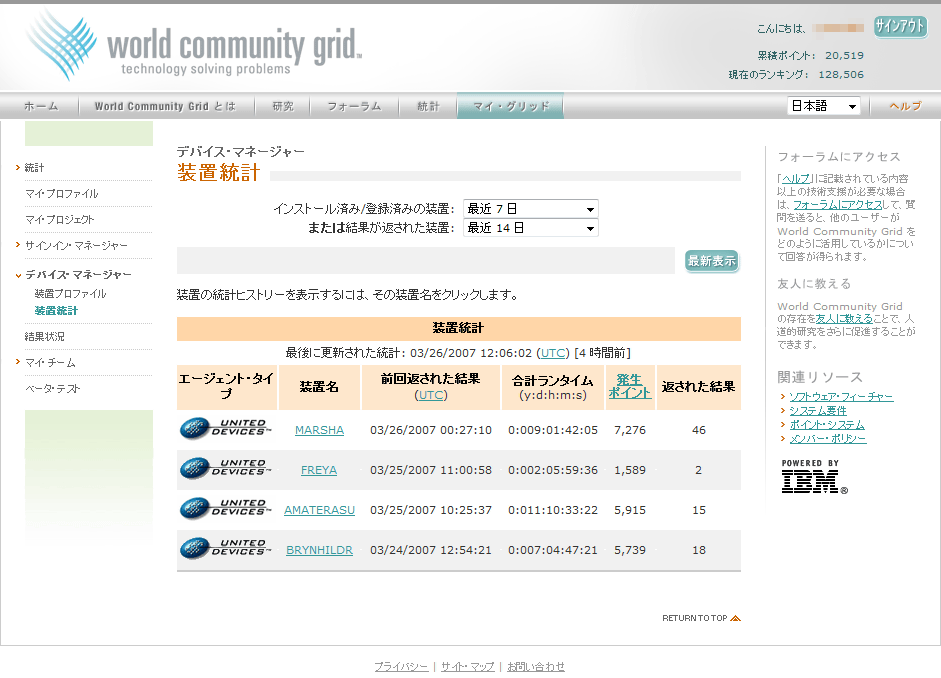941x678 pixels.
Task: Click the プライバシー footer link
Action: pyautogui.click(x=401, y=666)
